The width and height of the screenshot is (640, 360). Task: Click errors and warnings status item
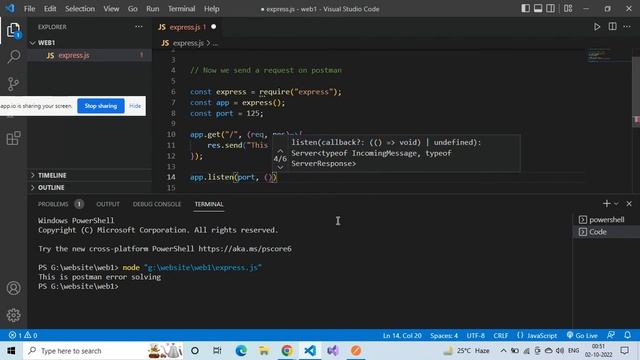23,336
